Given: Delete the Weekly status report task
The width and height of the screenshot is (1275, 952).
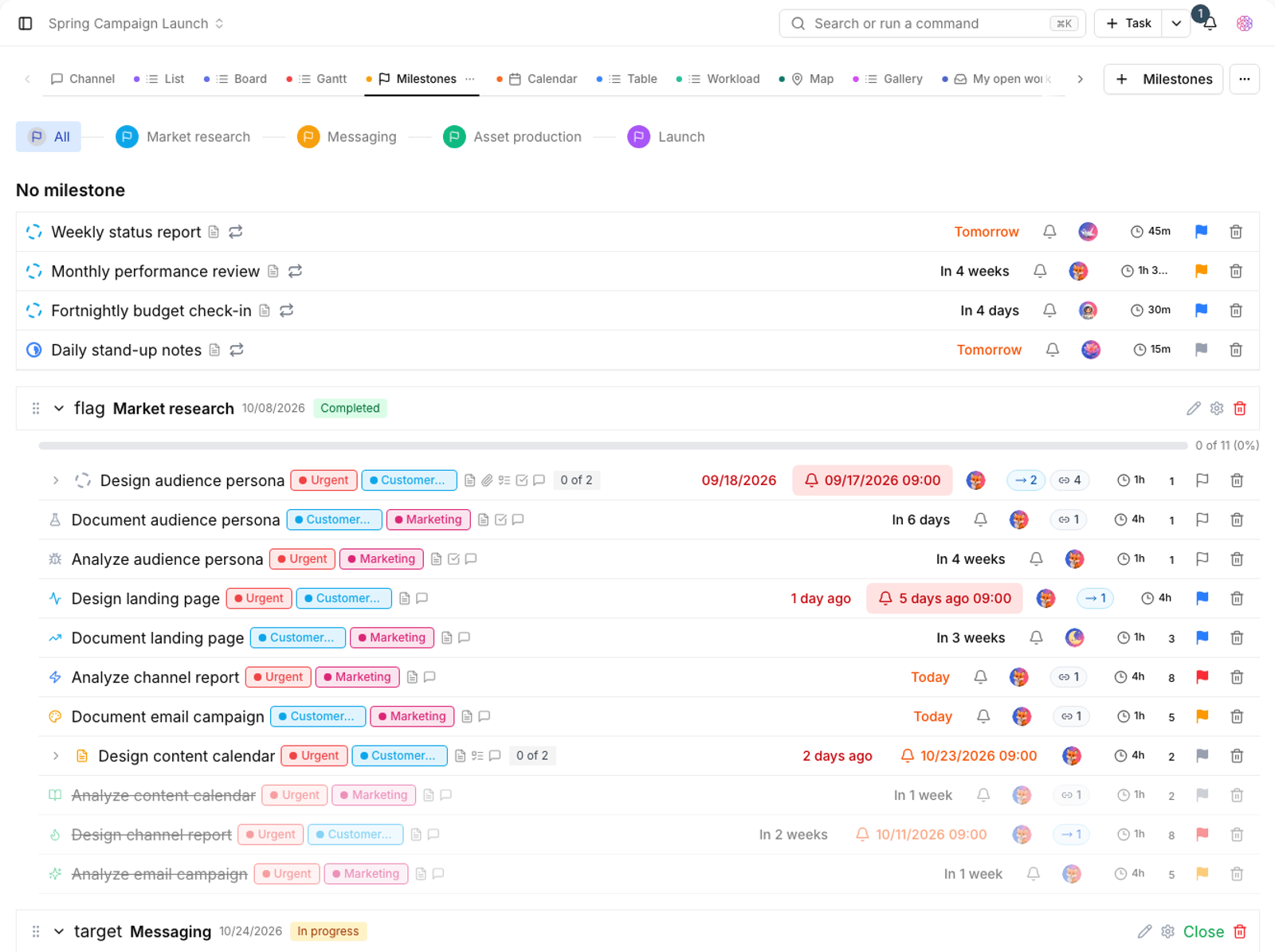Looking at the screenshot, I should pyautogui.click(x=1236, y=232).
